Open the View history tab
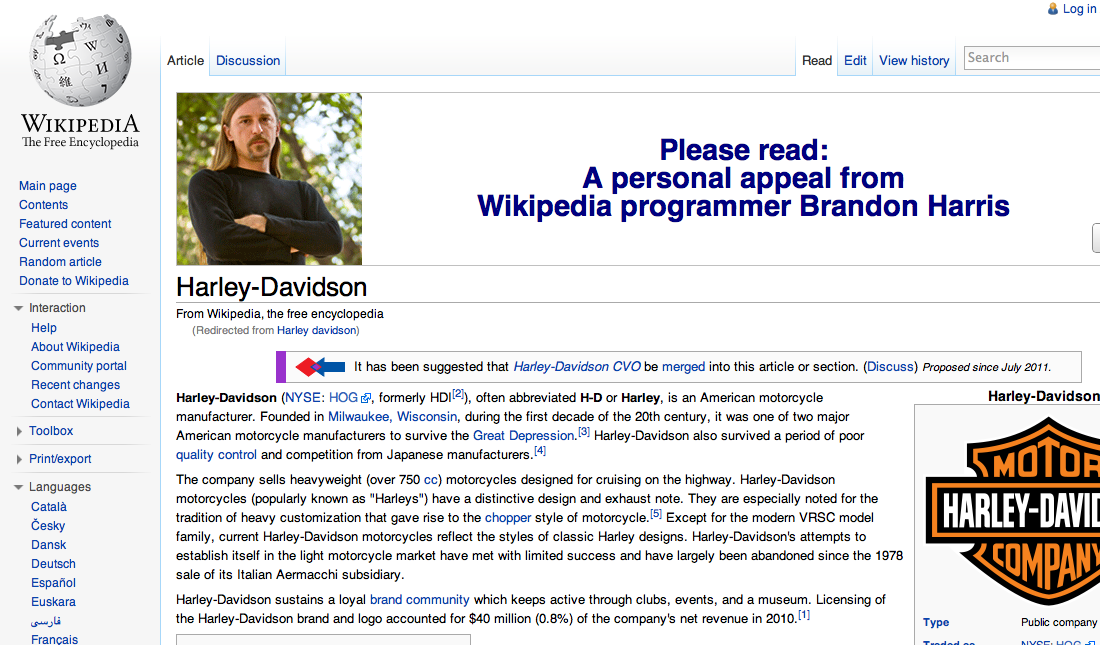Image resolution: width=1100 pixels, height=645 pixels. click(x=914, y=61)
